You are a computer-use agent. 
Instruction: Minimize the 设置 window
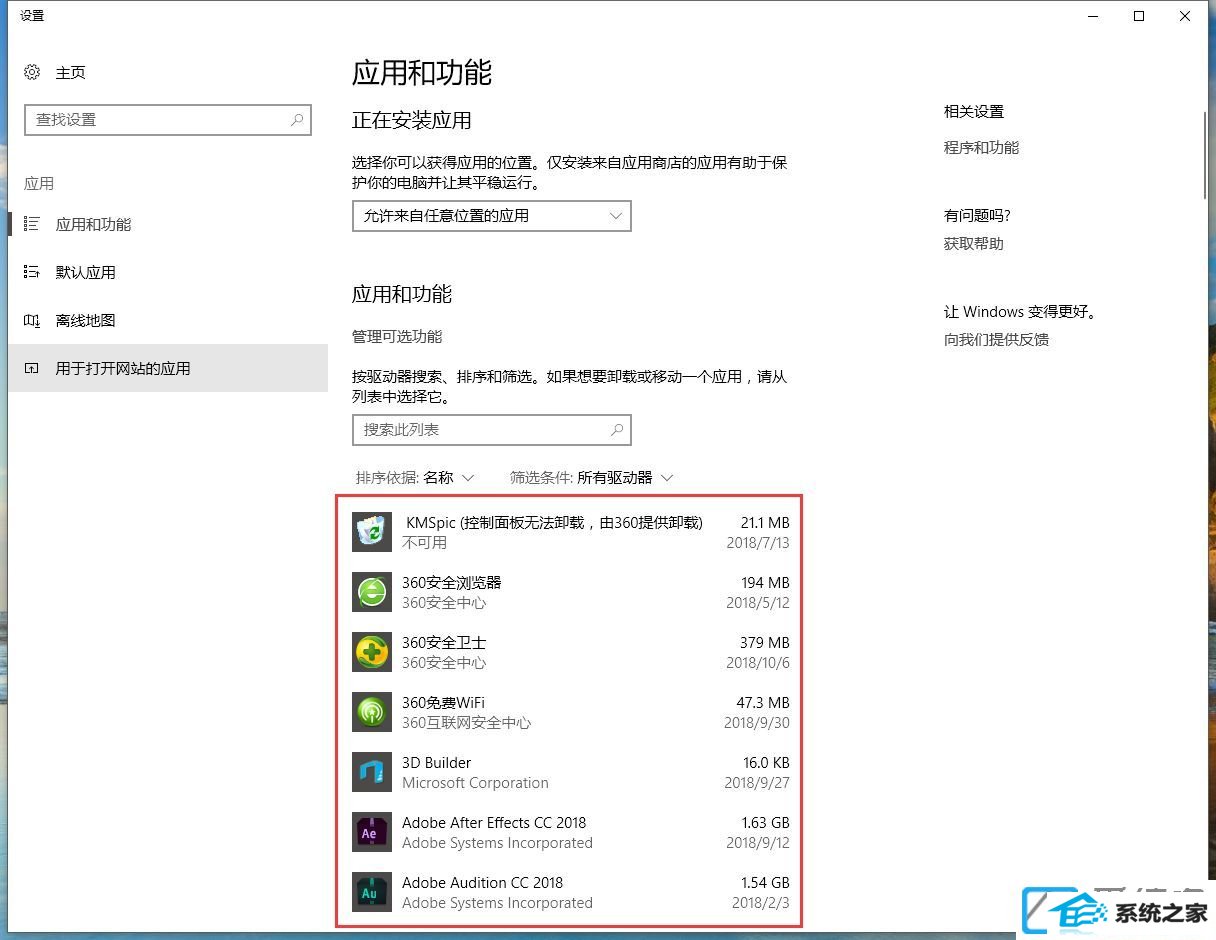[1093, 16]
